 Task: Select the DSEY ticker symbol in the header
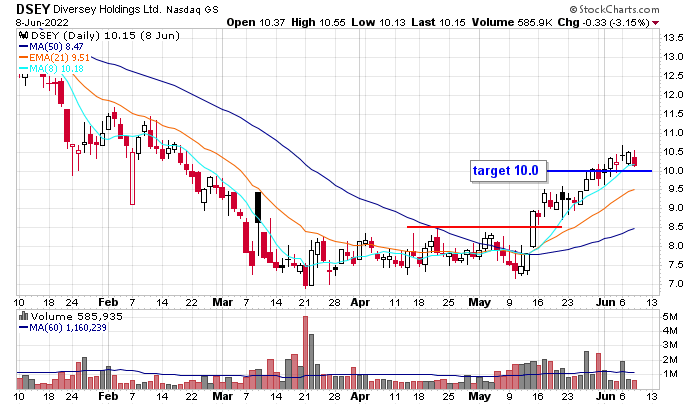[x=33, y=9]
